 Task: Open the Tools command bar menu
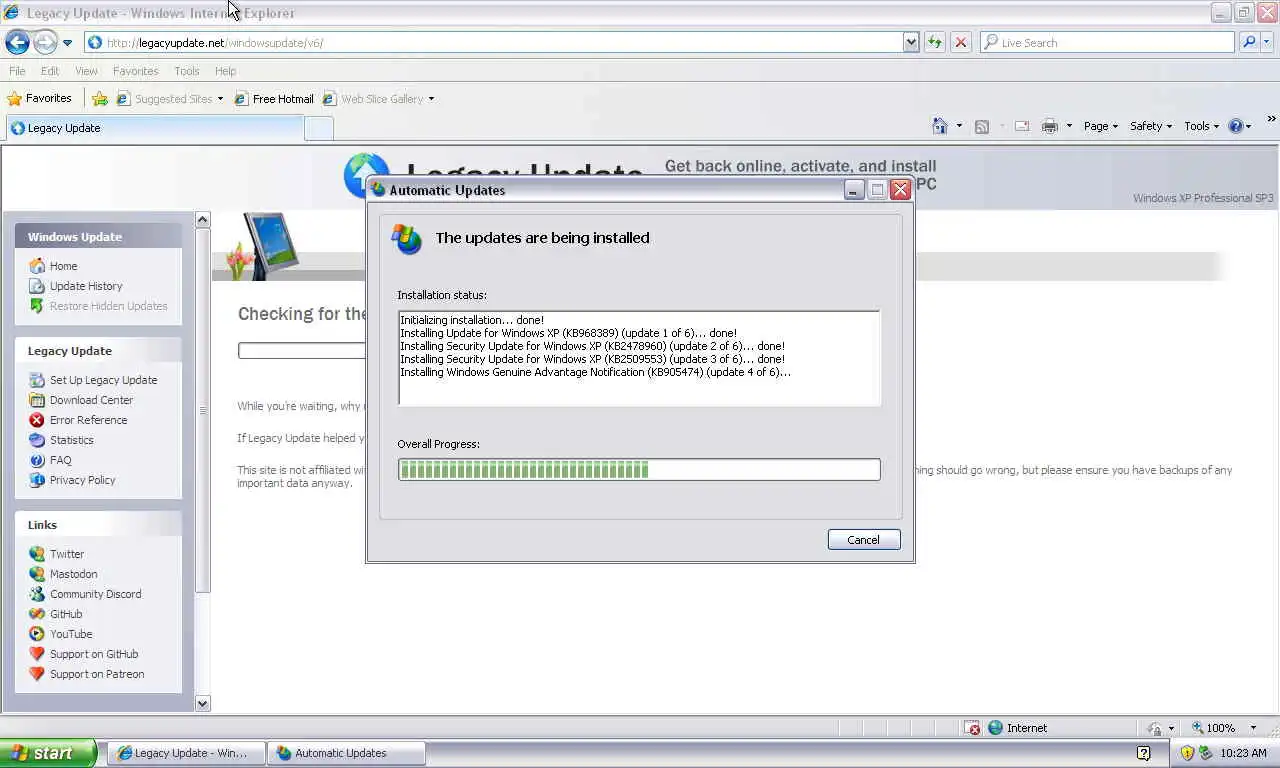(x=1201, y=126)
